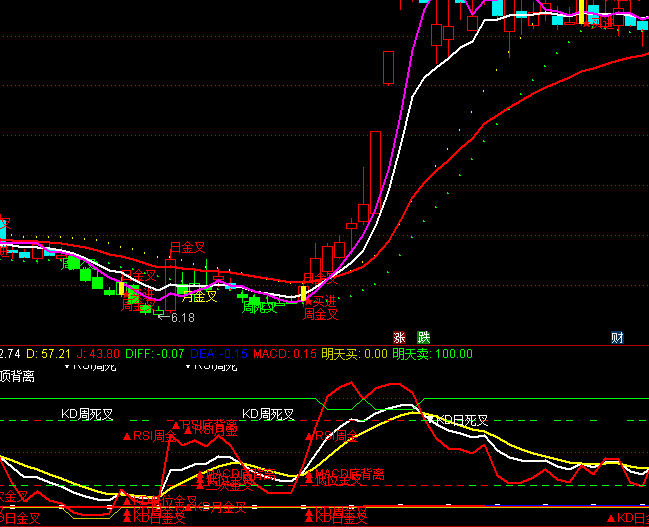
Task: Click the yellow 月金叉 label
Action: point(199,297)
